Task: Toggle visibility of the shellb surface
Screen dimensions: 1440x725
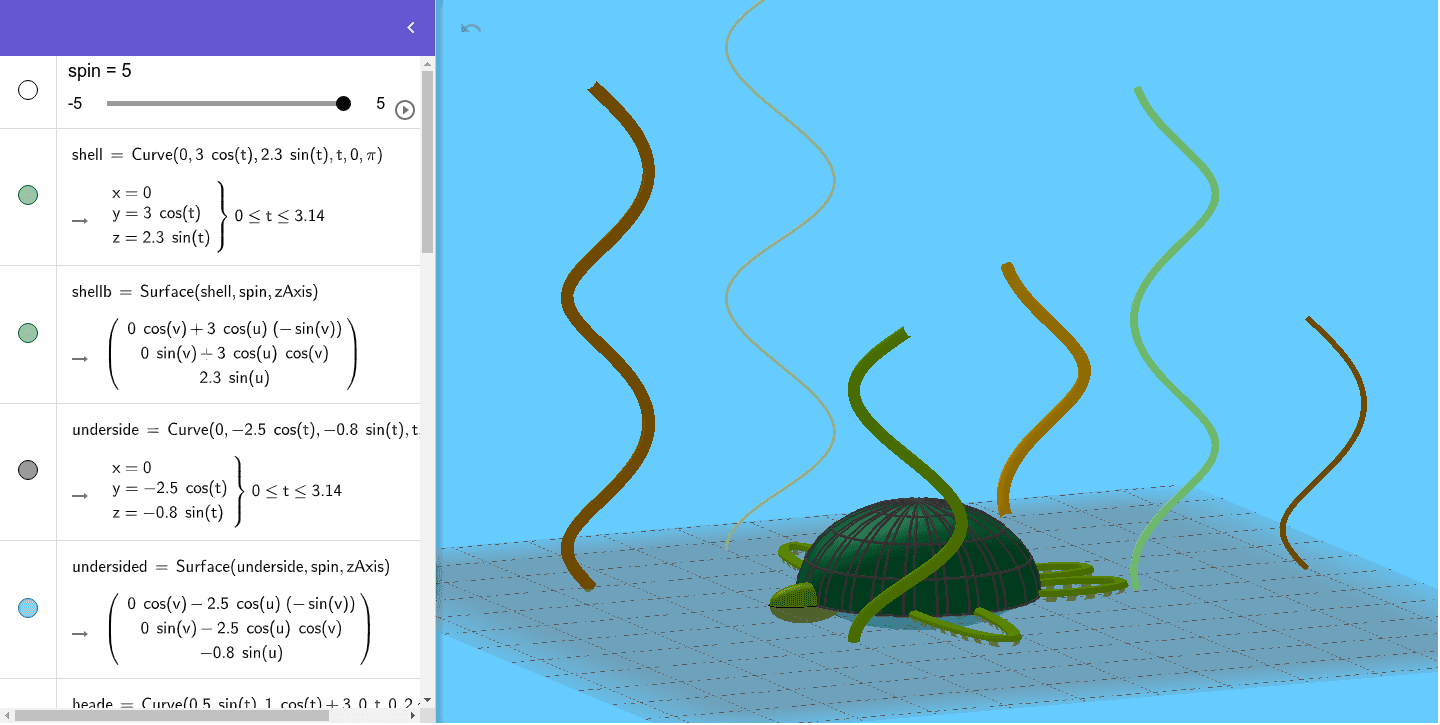Action: tap(27, 333)
